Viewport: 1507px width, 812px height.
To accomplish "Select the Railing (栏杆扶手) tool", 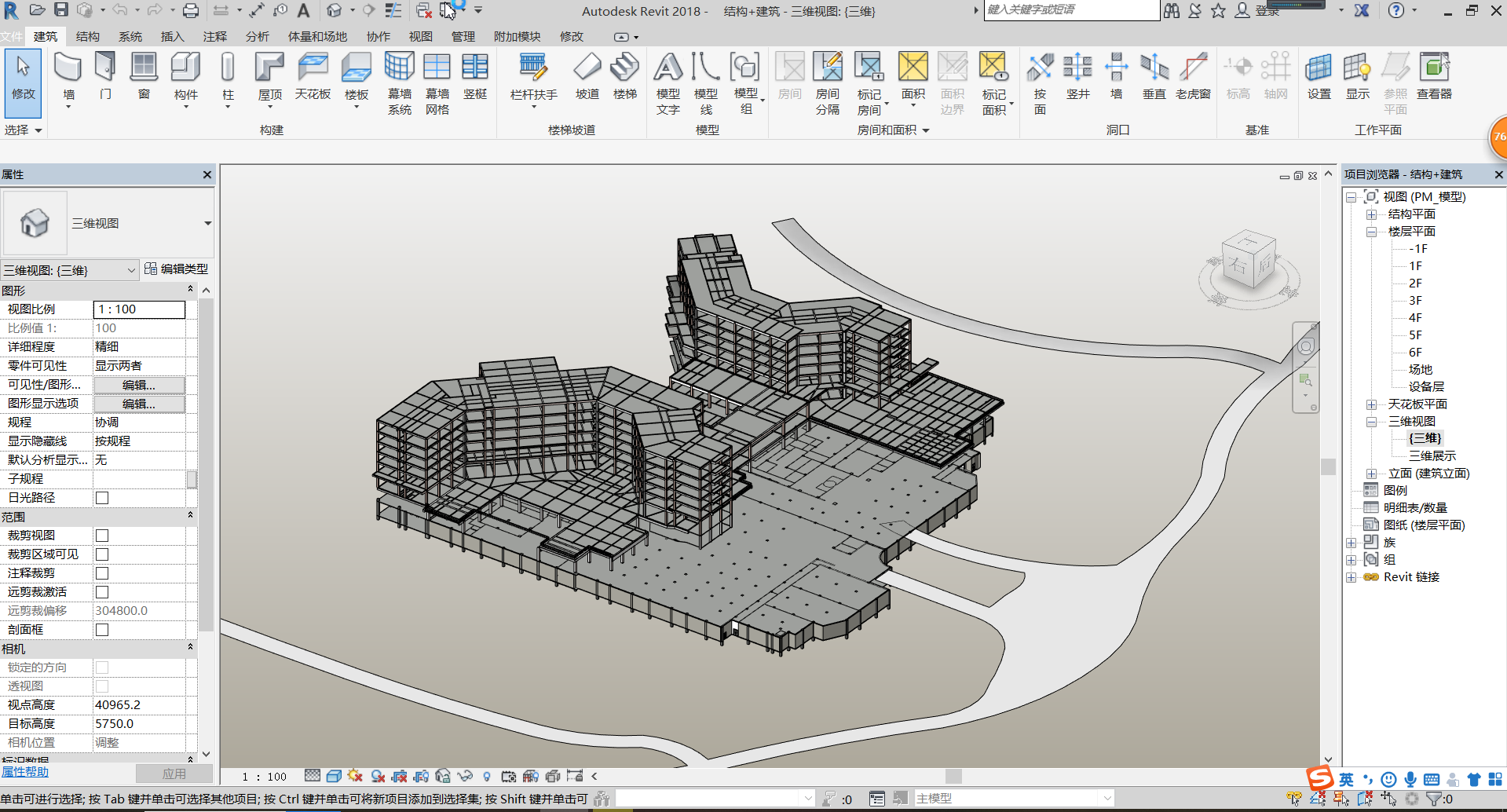I will (x=534, y=76).
